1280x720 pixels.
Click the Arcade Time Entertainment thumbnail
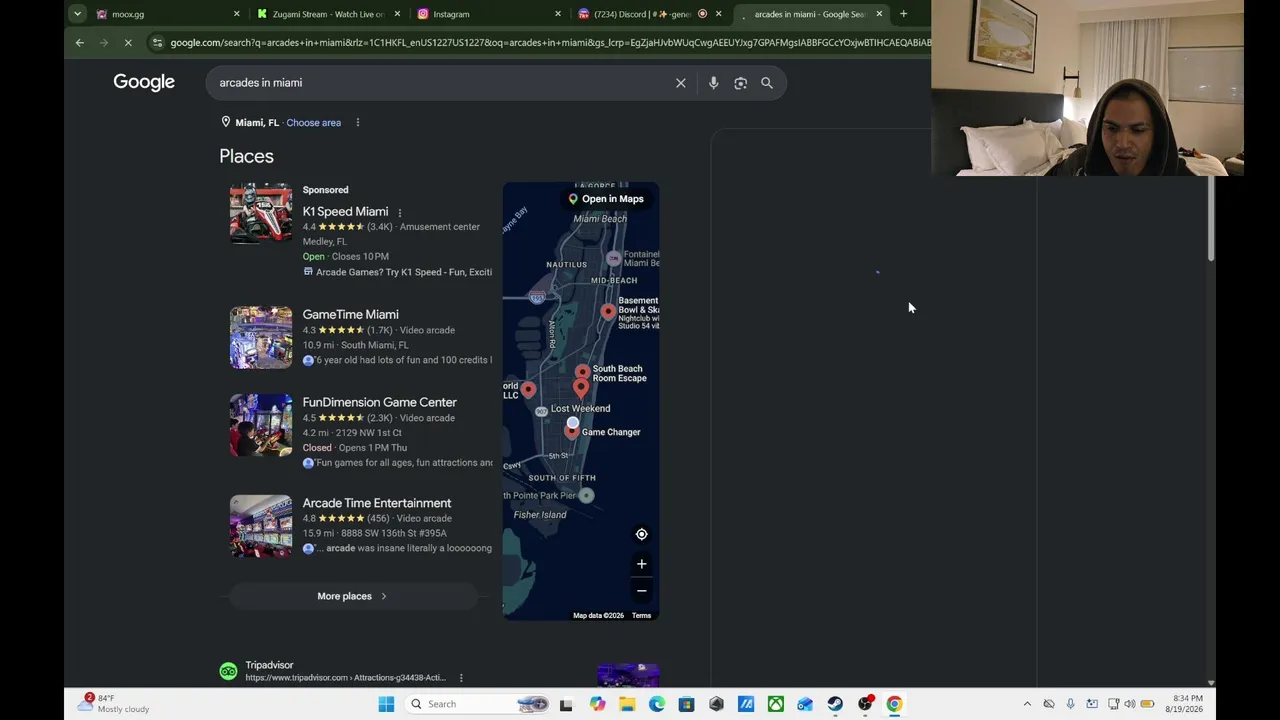261,526
